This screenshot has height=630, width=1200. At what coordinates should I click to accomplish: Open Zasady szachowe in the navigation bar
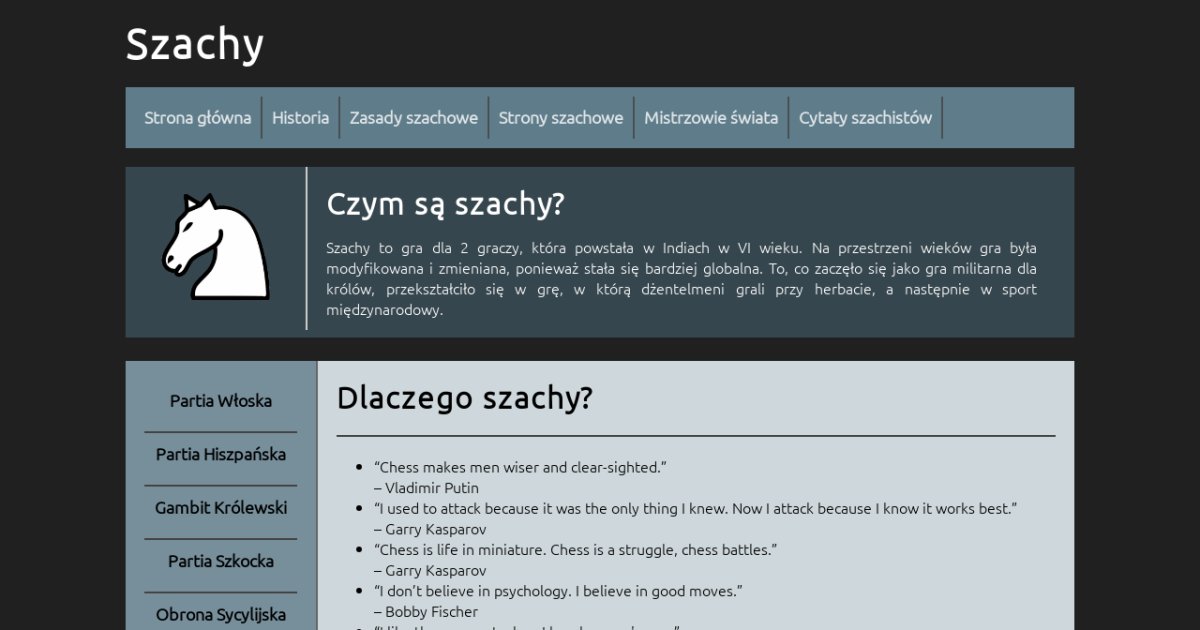[x=413, y=118]
